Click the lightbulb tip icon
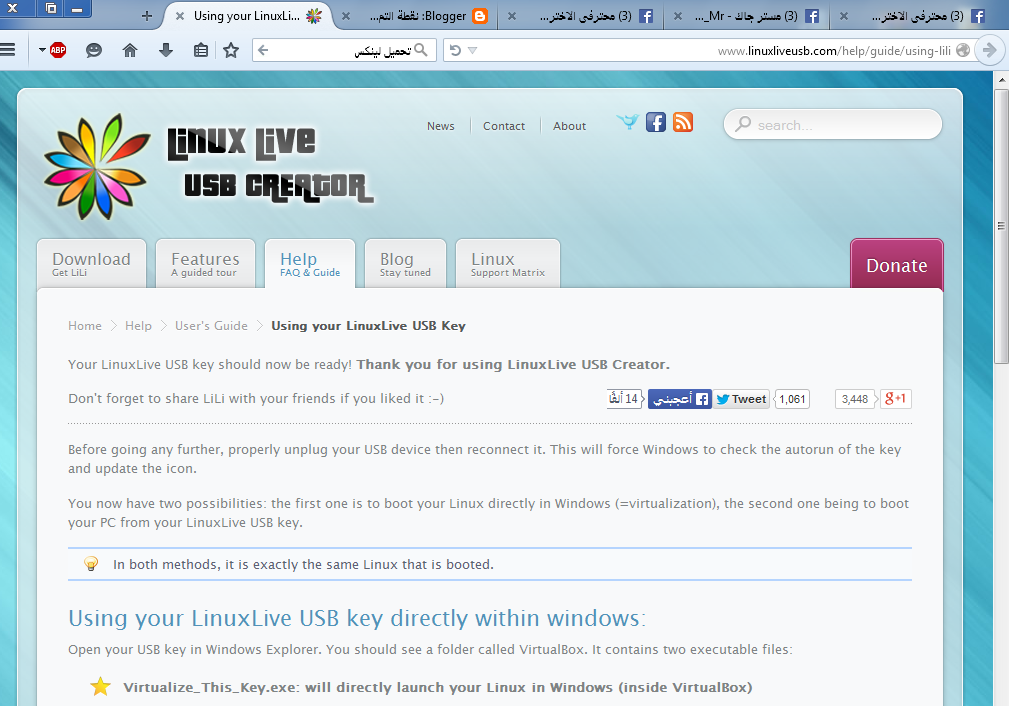The image size is (1009, 706). (x=91, y=564)
